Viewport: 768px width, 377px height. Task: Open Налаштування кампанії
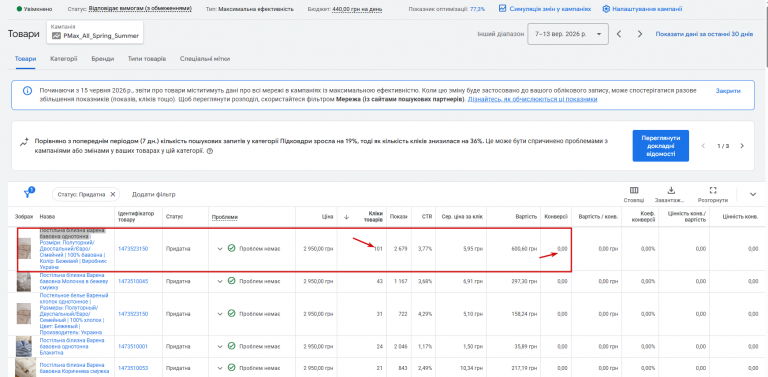(642, 9)
